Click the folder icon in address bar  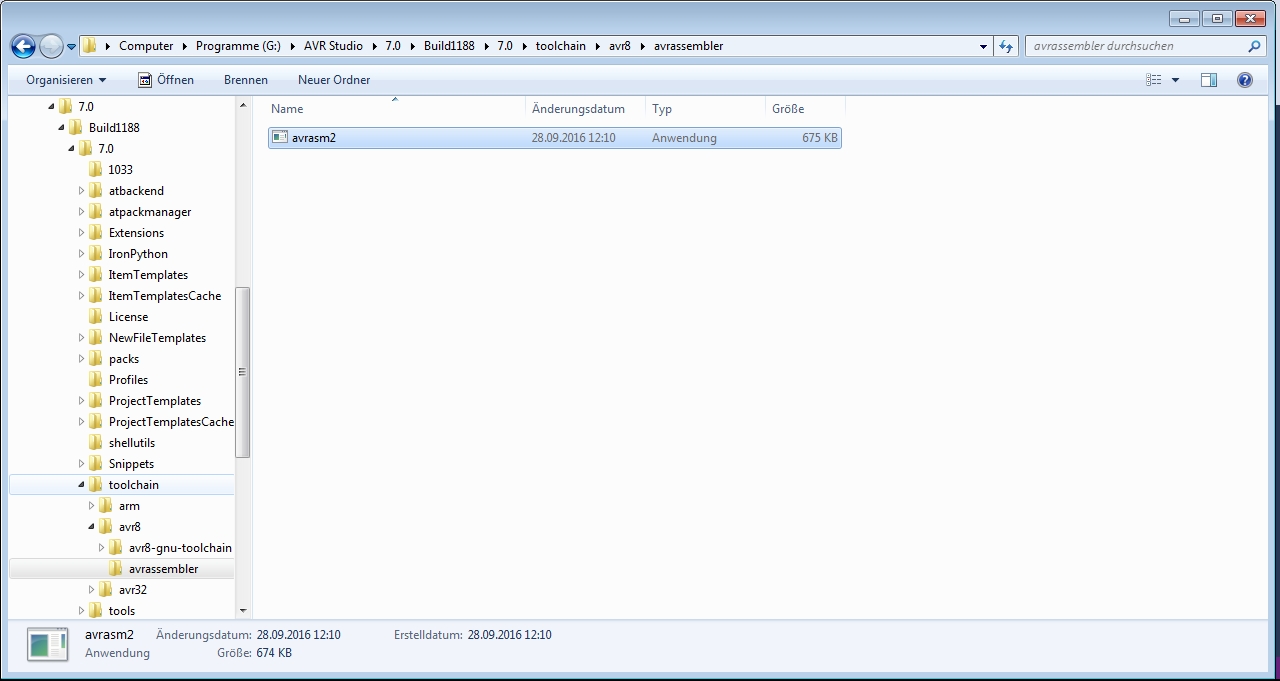(x=90, y=46)
